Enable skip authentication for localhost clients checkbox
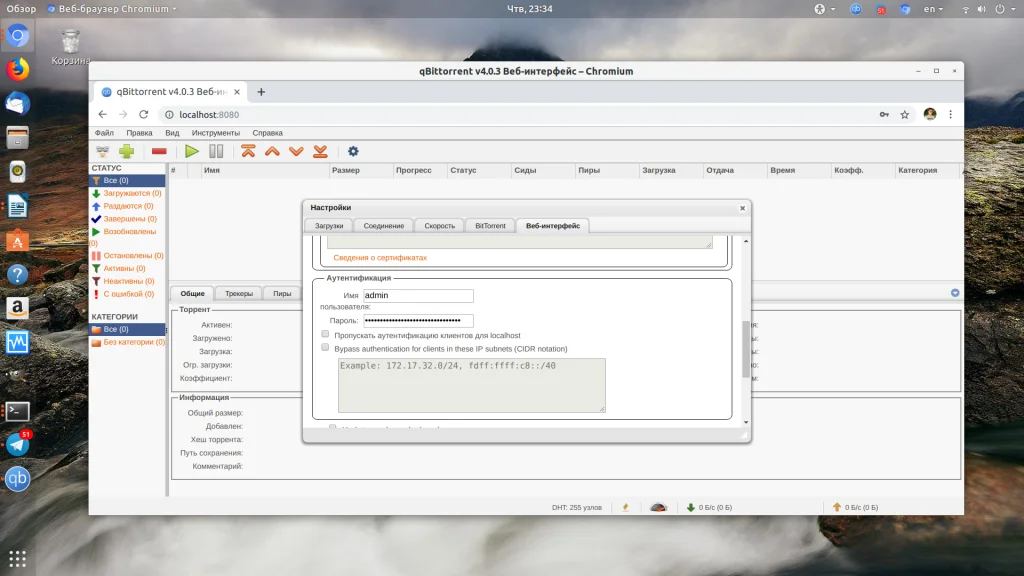This screenshot has height=576, width=1024. (x=325, y=334)
